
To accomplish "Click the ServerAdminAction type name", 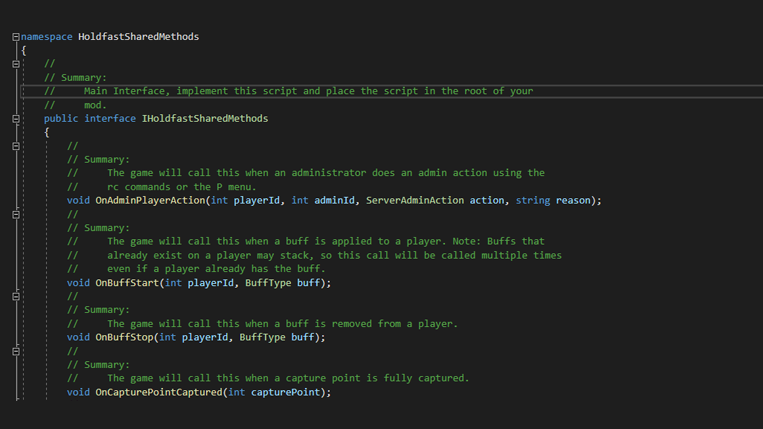I will tap(415, 200).
